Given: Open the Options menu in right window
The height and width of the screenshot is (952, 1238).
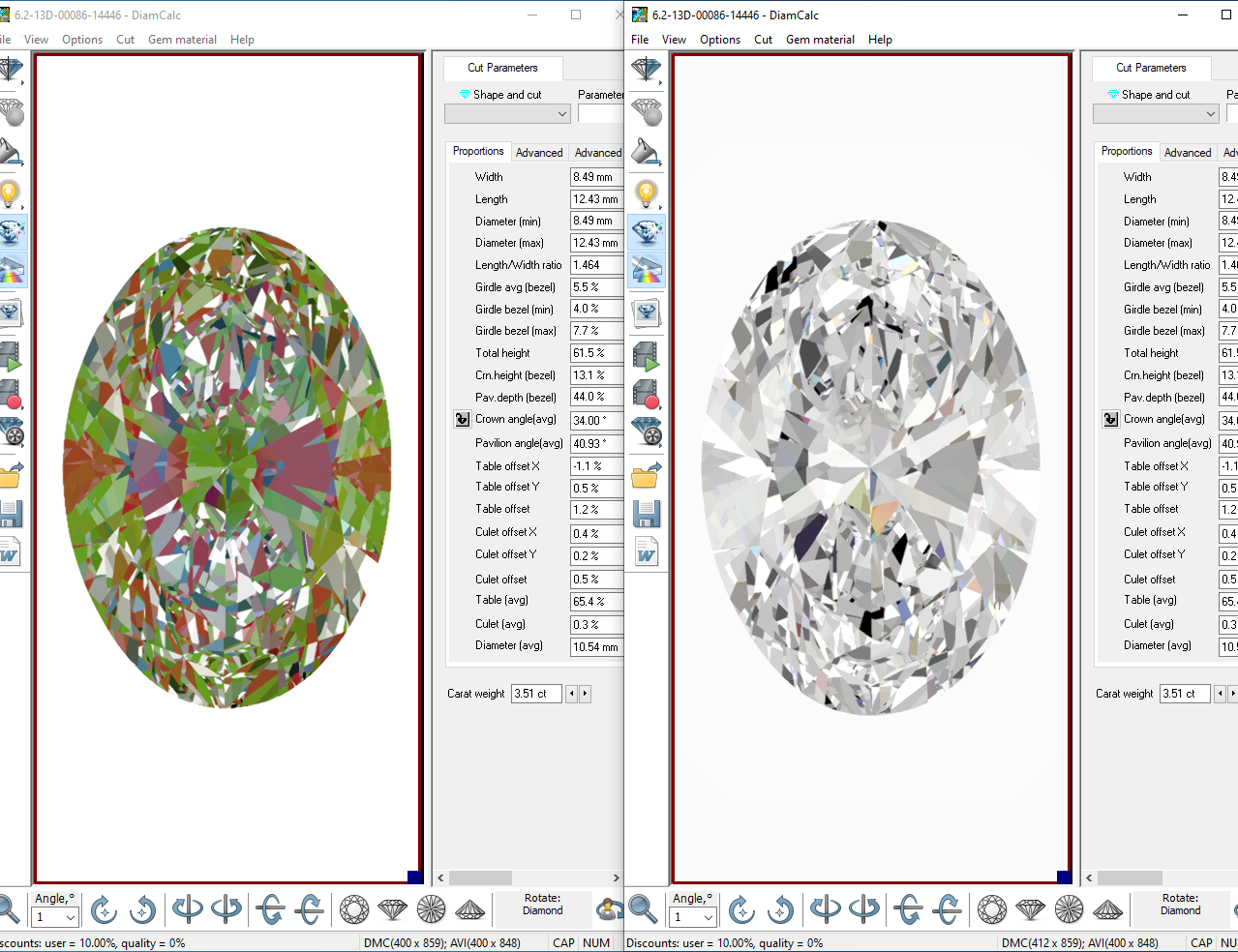Looking at the screenshot, I should (x=720, y=40).
